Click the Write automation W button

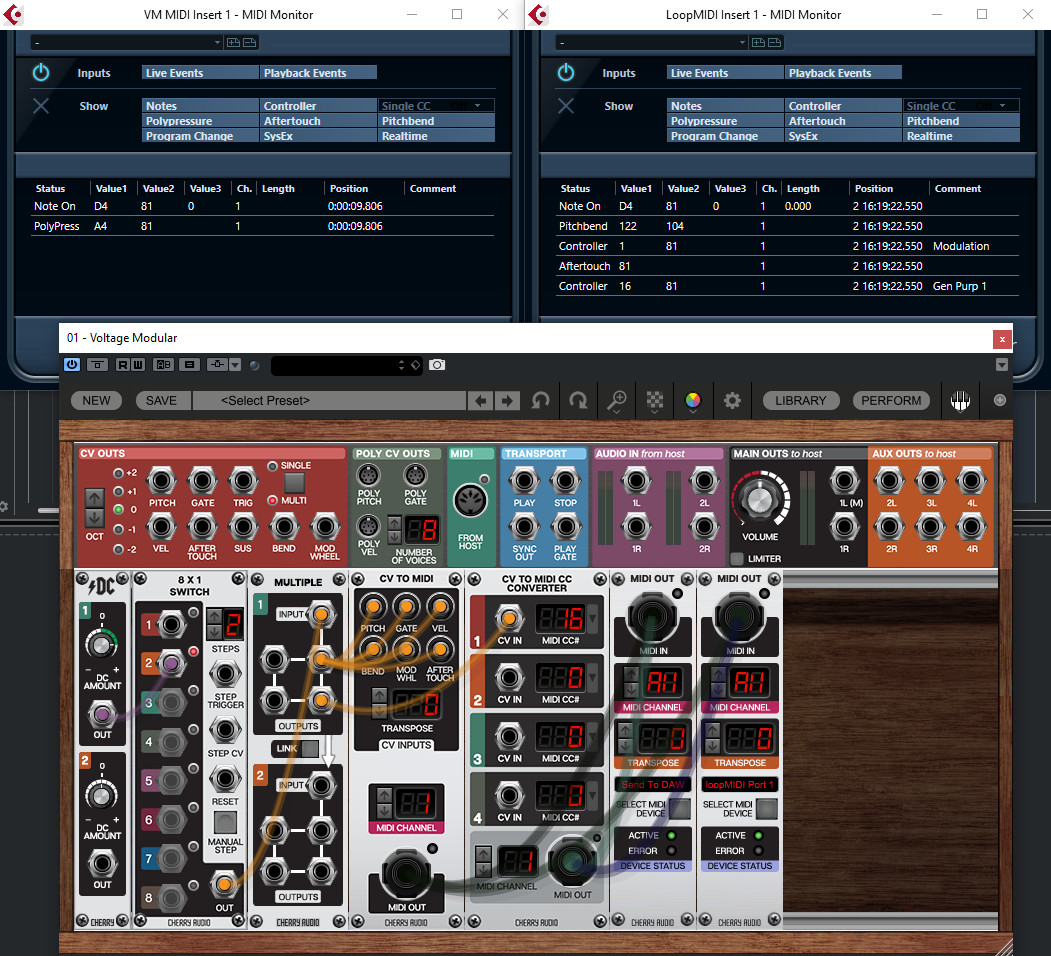pyautogui.click(x=137, y=365)
